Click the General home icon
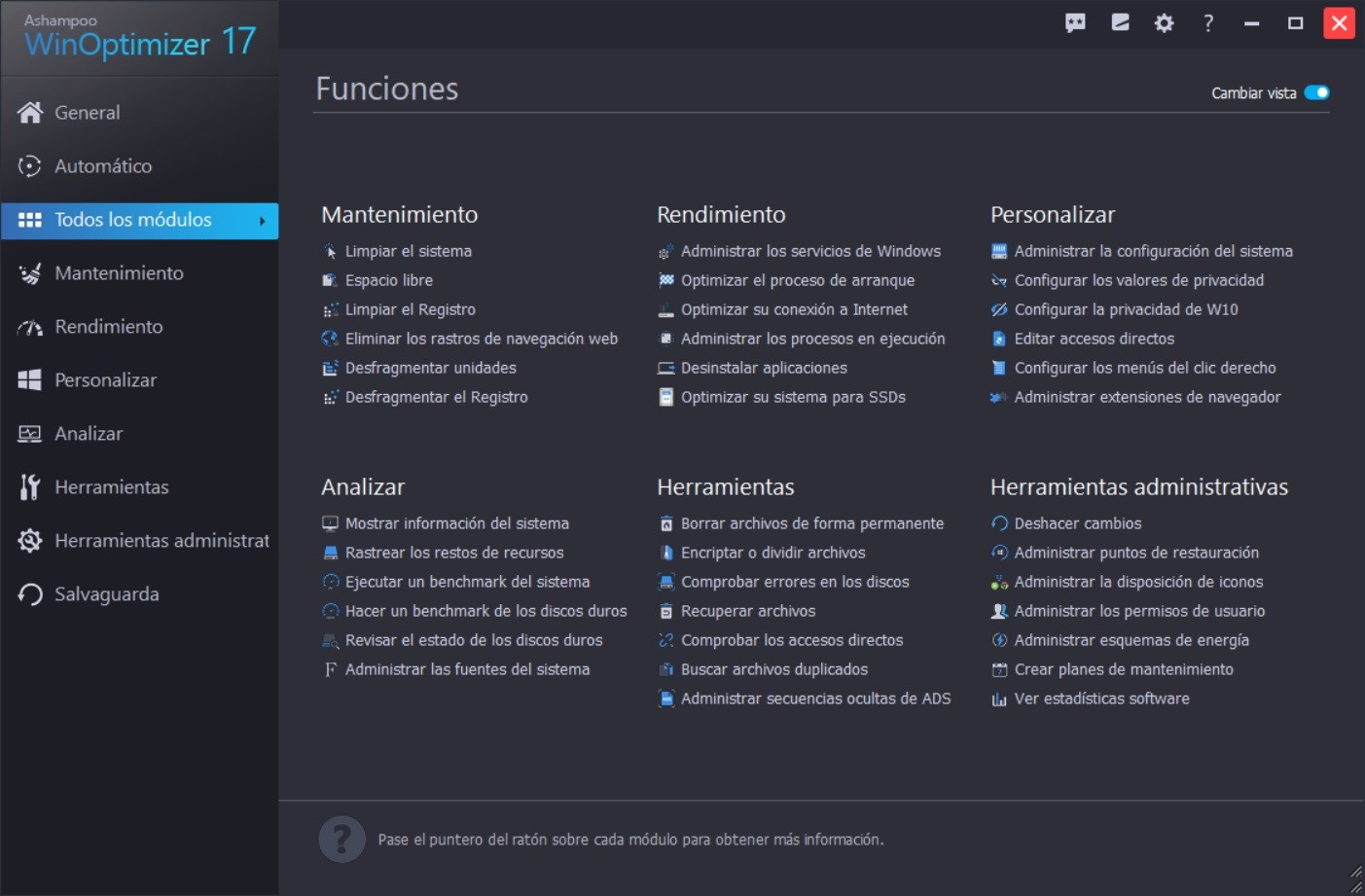 tap(30, 112)
